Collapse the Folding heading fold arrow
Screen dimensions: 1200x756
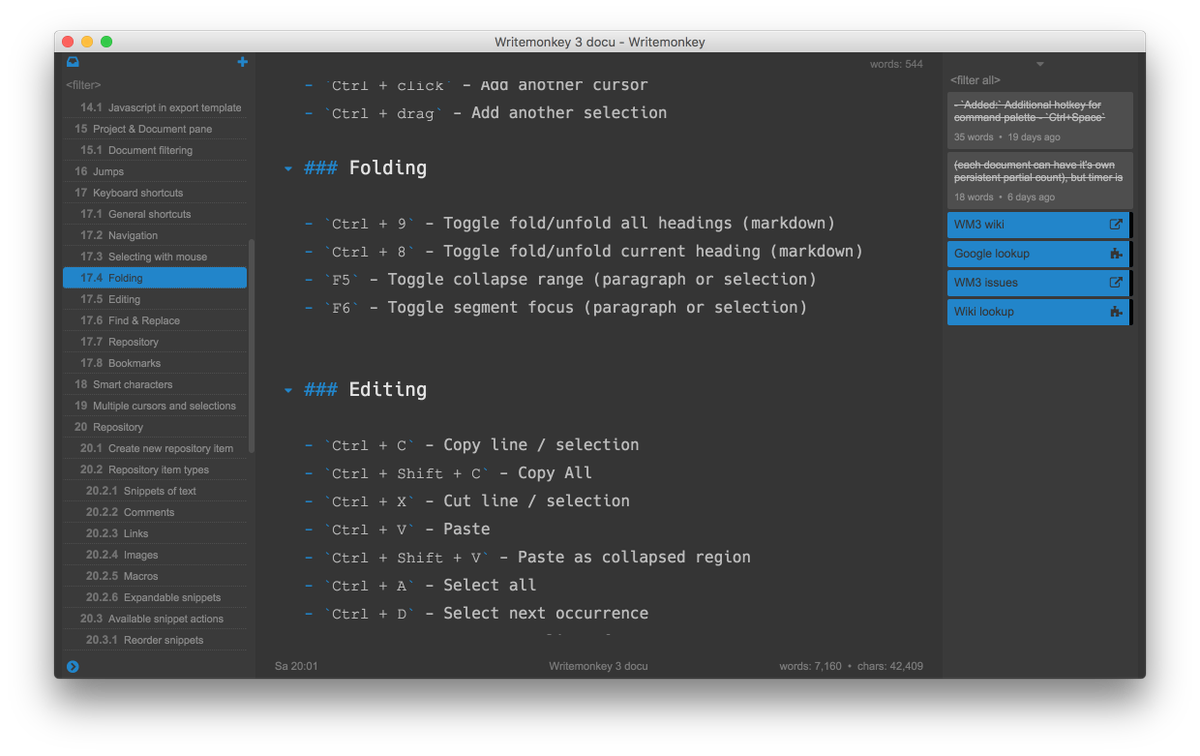click(x=288, y=169)
